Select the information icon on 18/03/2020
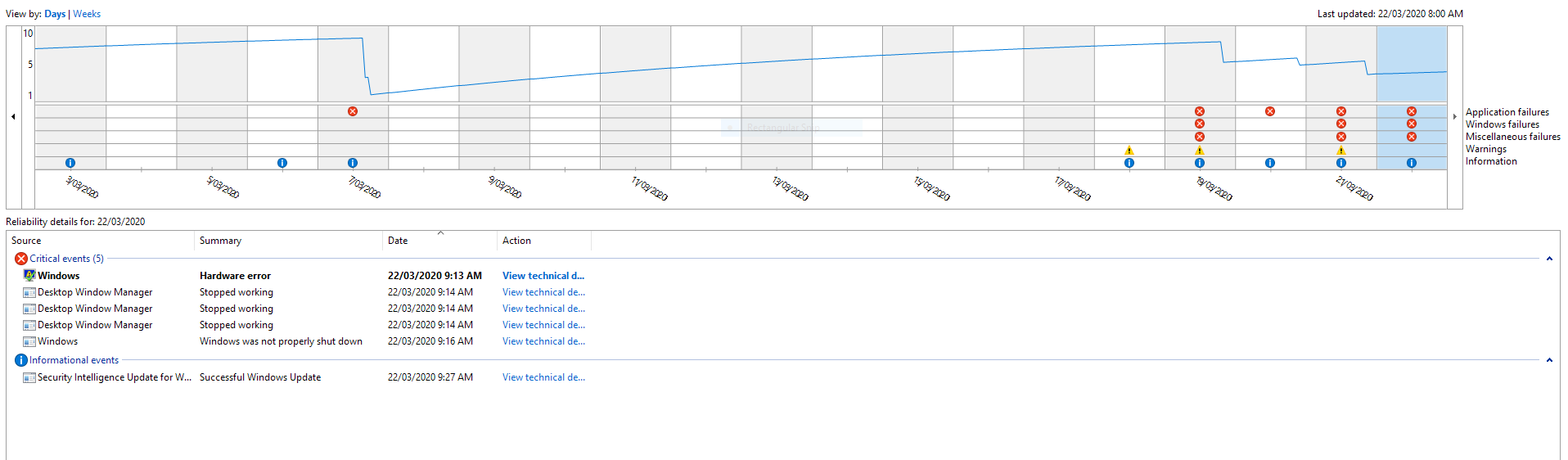 1129,163
